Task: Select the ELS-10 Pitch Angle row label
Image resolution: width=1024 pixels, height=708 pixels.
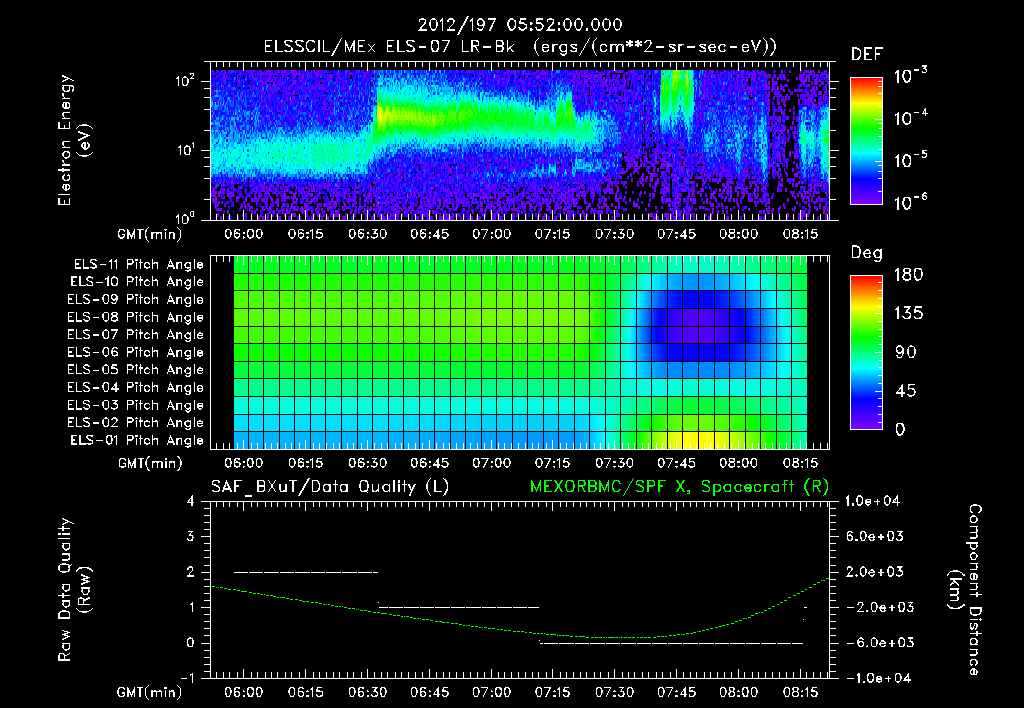Action: 137,282
